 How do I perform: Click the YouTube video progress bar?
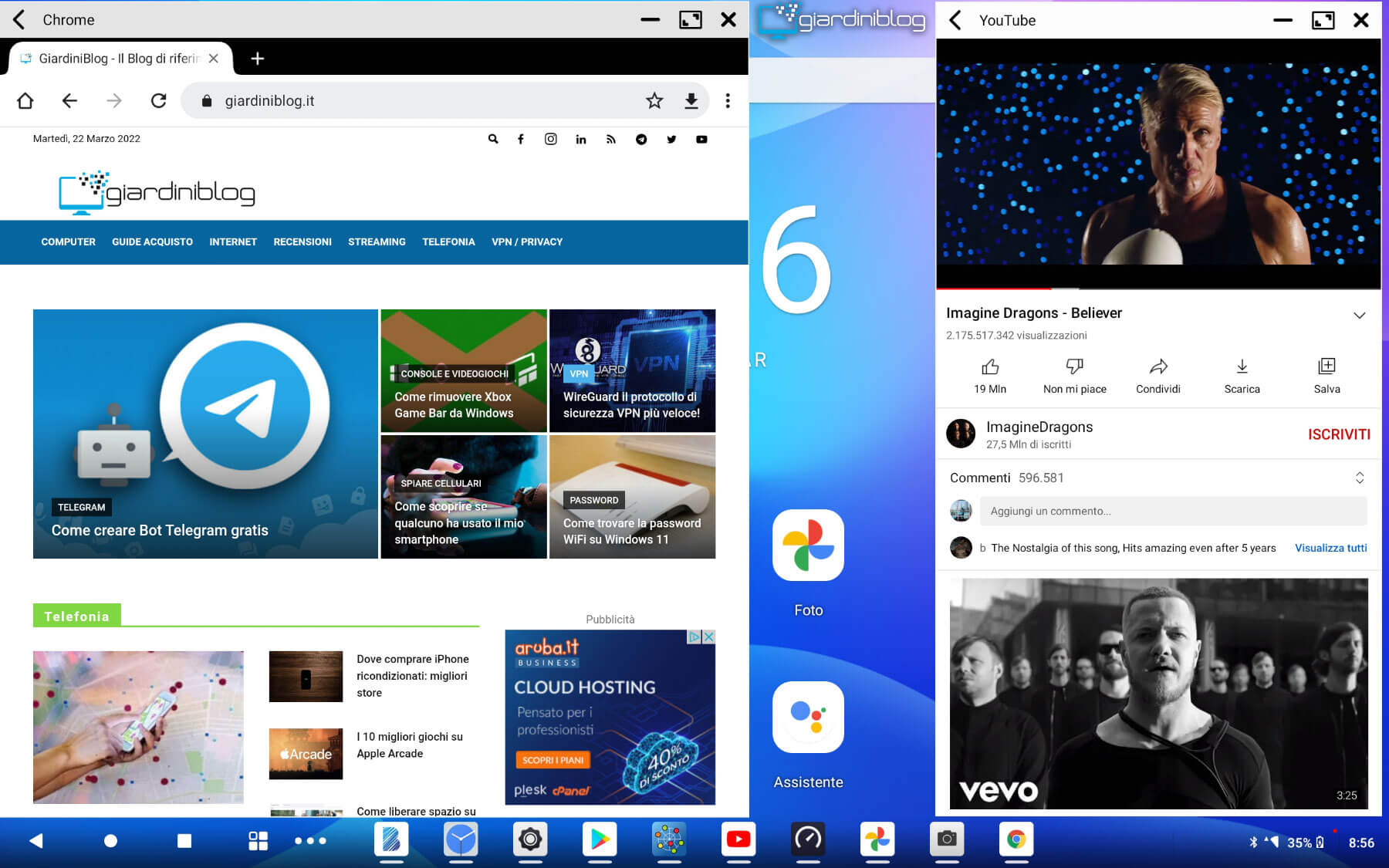point(1158,289)
